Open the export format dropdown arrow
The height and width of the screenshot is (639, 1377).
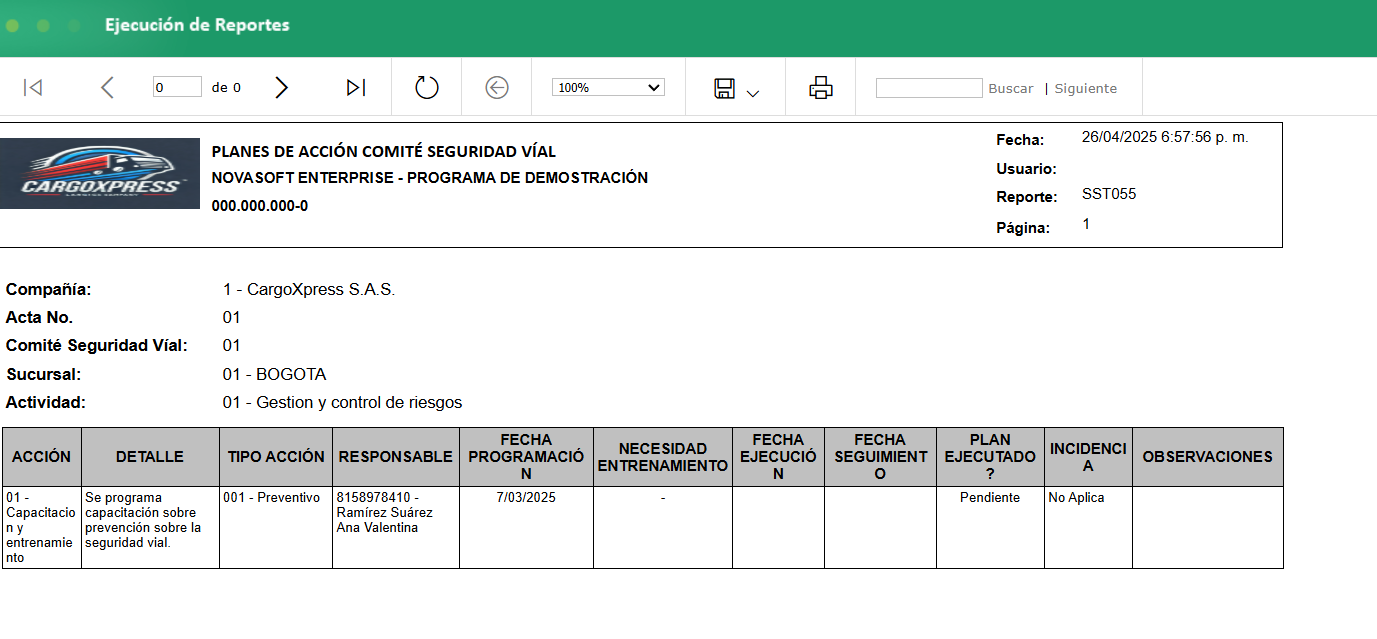coord(753,93)
